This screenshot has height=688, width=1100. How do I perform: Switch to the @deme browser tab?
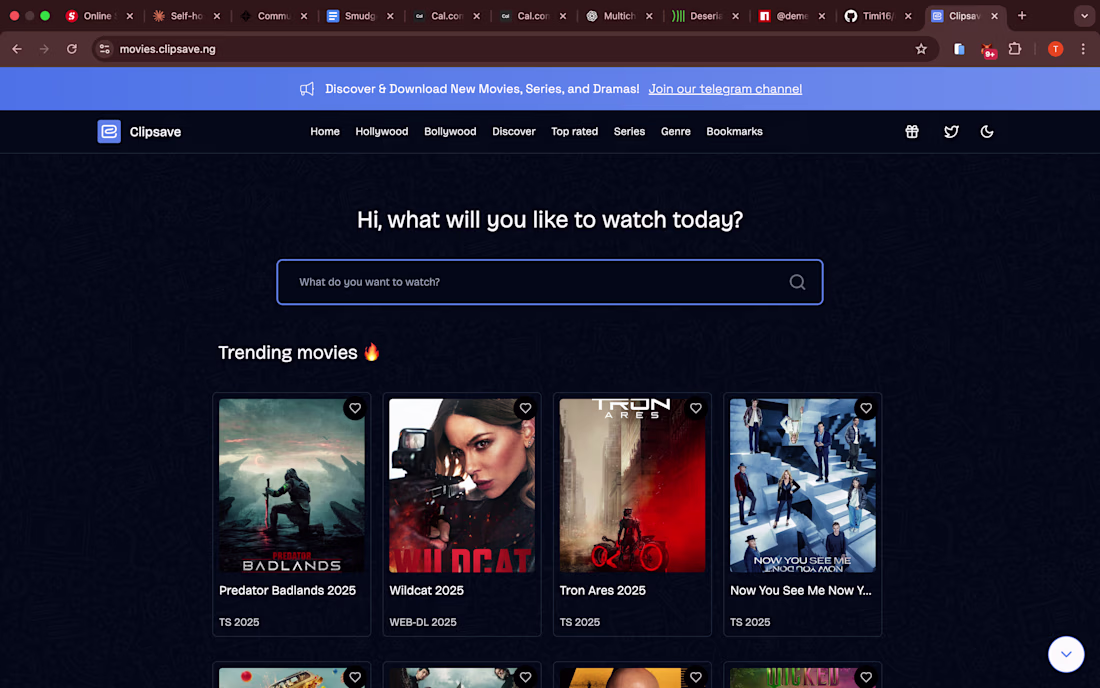(791, 15)
